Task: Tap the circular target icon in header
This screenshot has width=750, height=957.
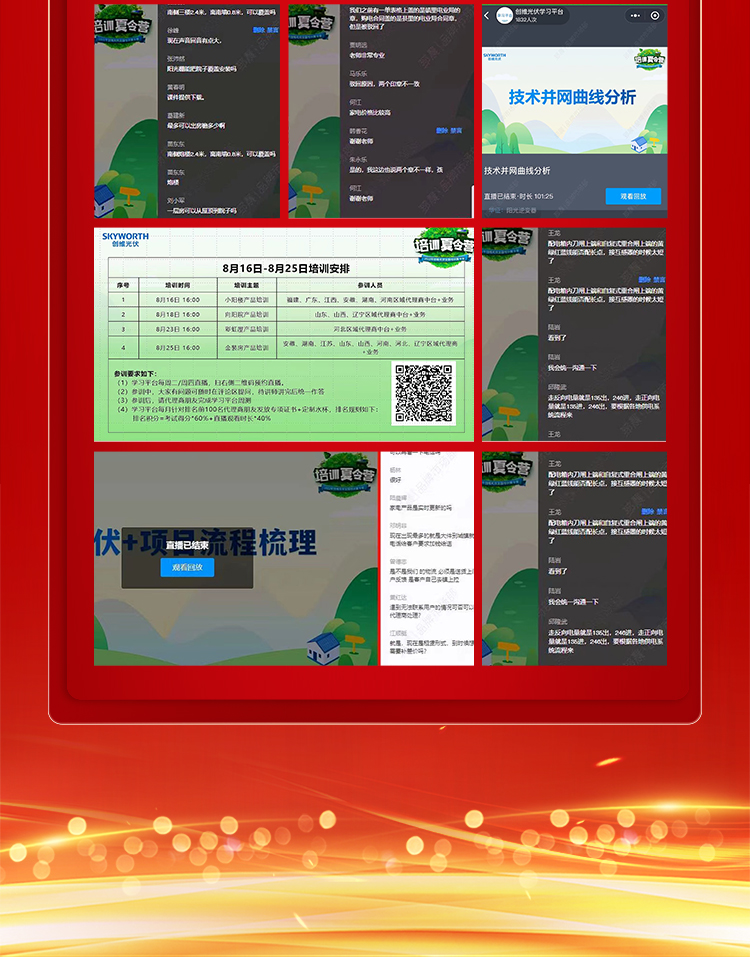Action: 655,16
